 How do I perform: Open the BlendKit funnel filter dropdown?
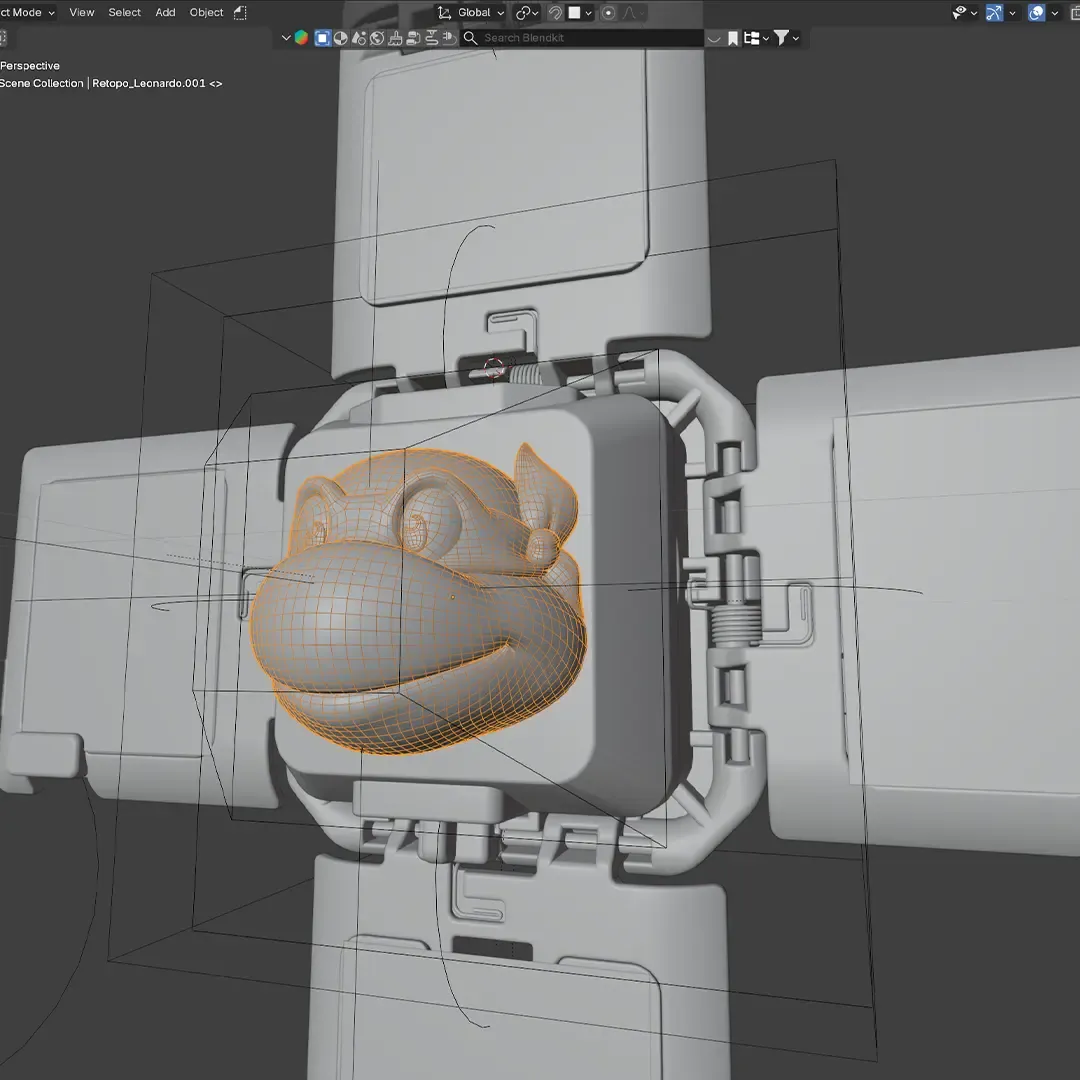[786, 39]
